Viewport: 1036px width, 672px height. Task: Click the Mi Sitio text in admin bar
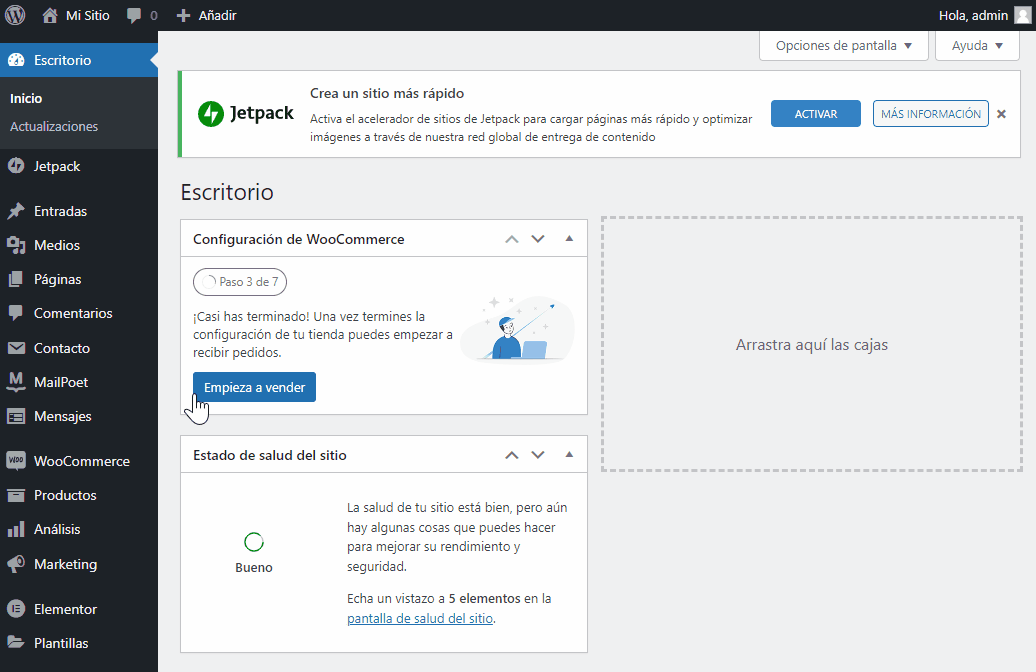click(88, 15)
